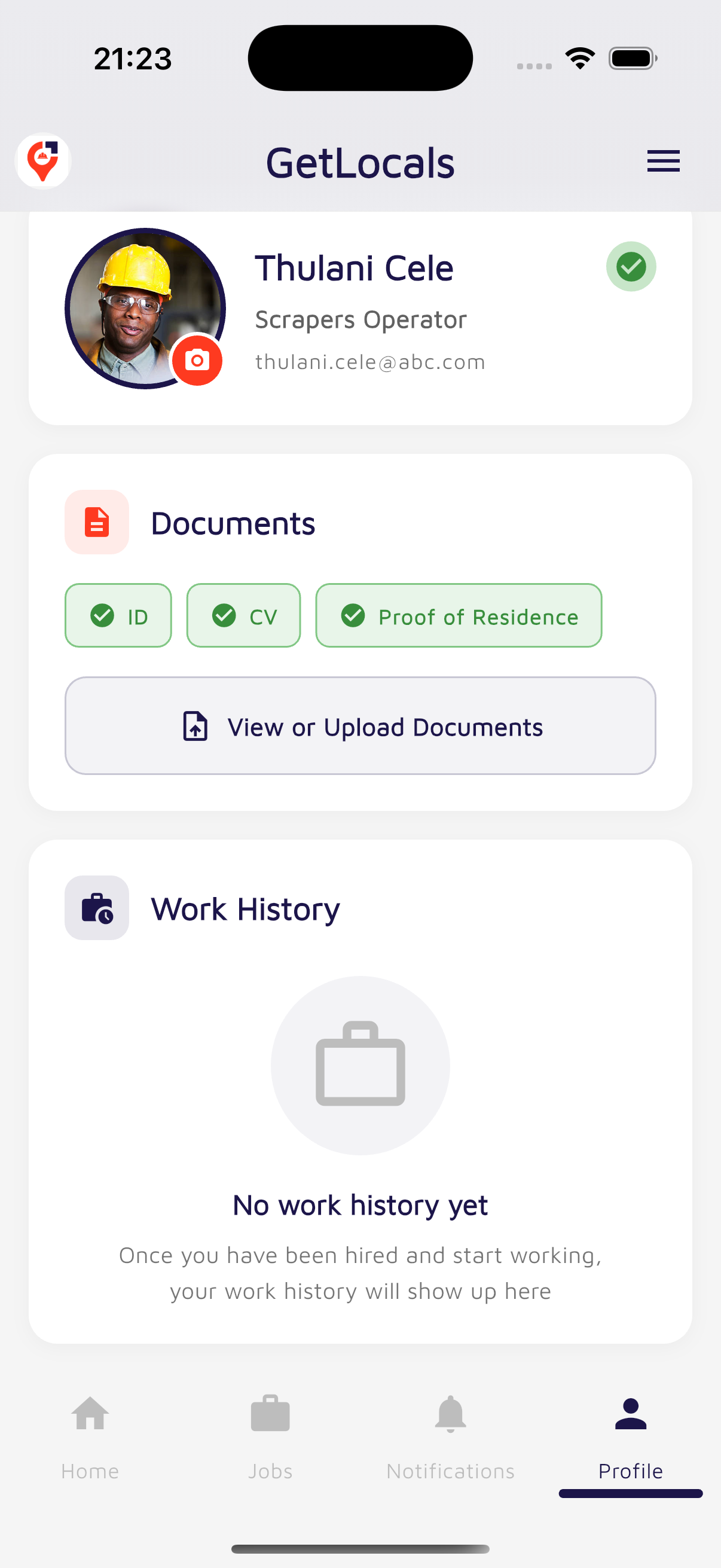Tap 'Once you have been hired' description text
This screenshot has height=1568, width=721.
point(360,1273)
